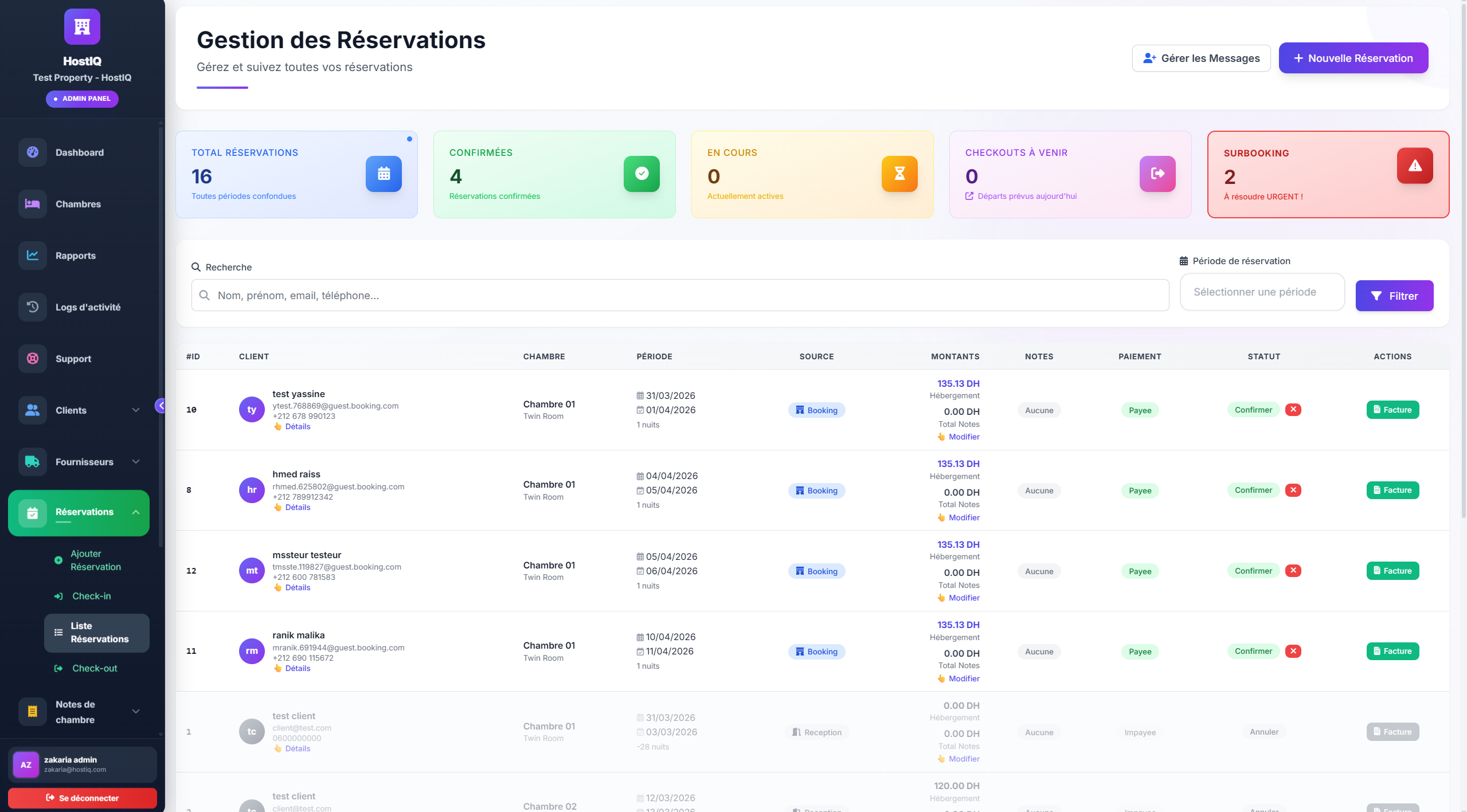Click Modifier link for hmed raiss
The width and height of the screenshot is (1467, 812).
[964, 517]
